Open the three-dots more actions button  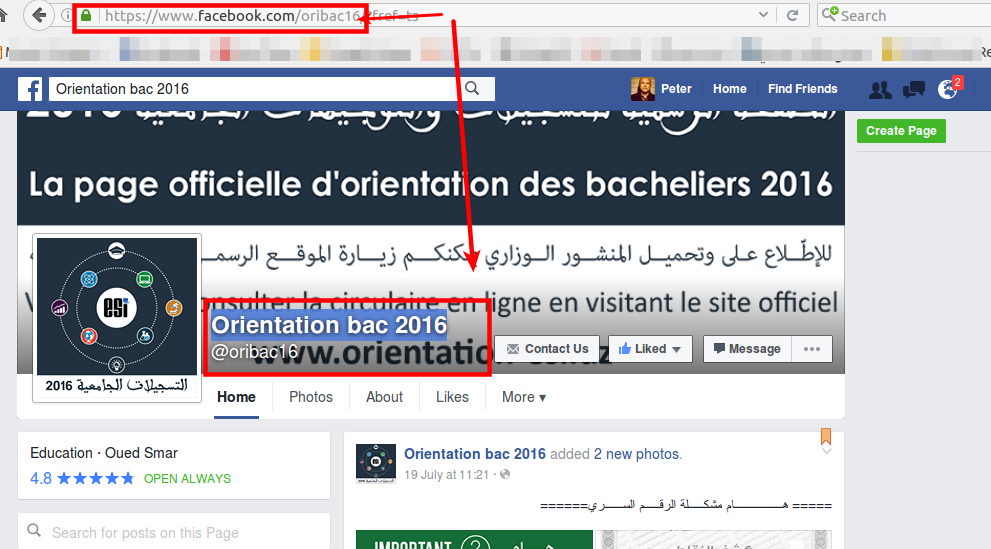coord(812,349)
